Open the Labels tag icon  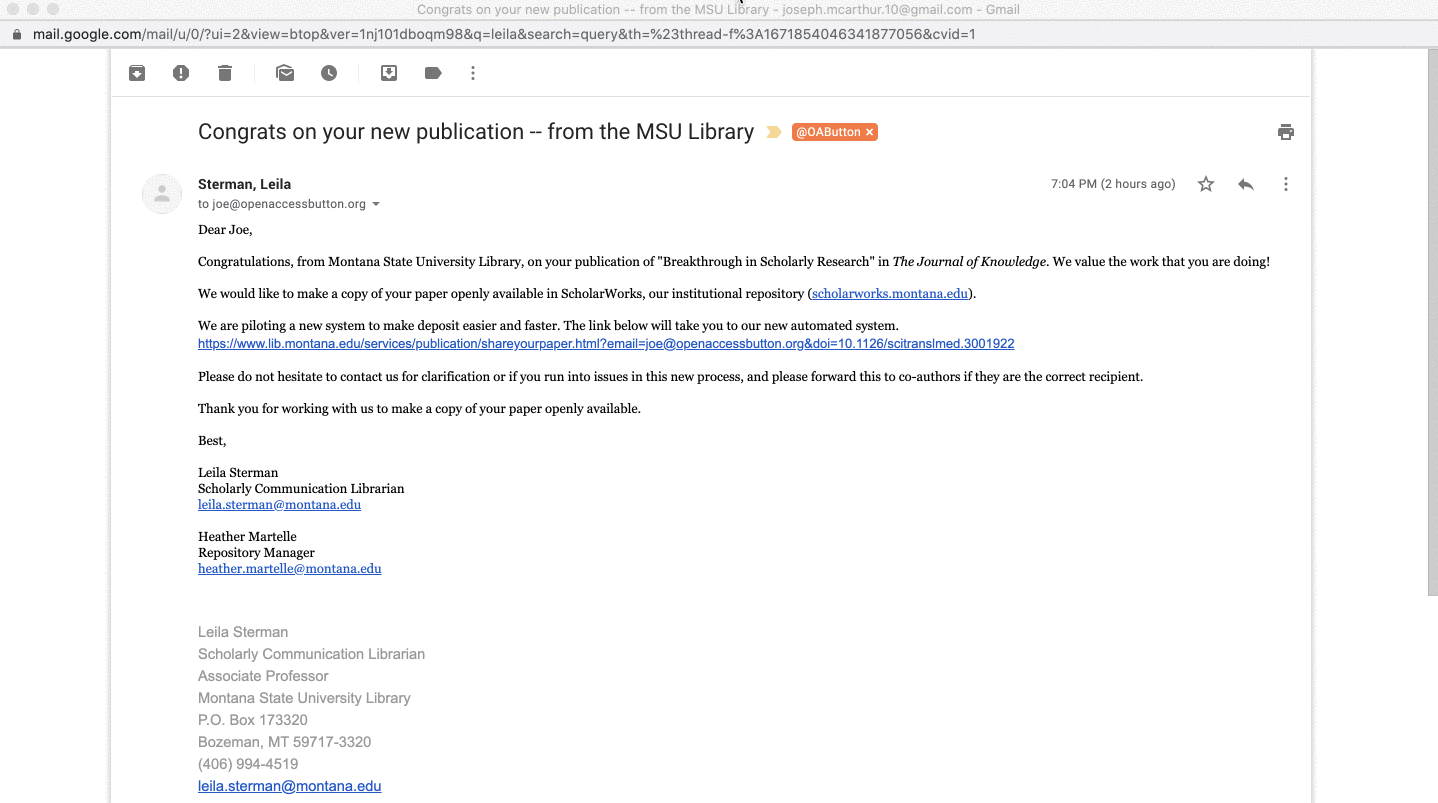[433, 73]
